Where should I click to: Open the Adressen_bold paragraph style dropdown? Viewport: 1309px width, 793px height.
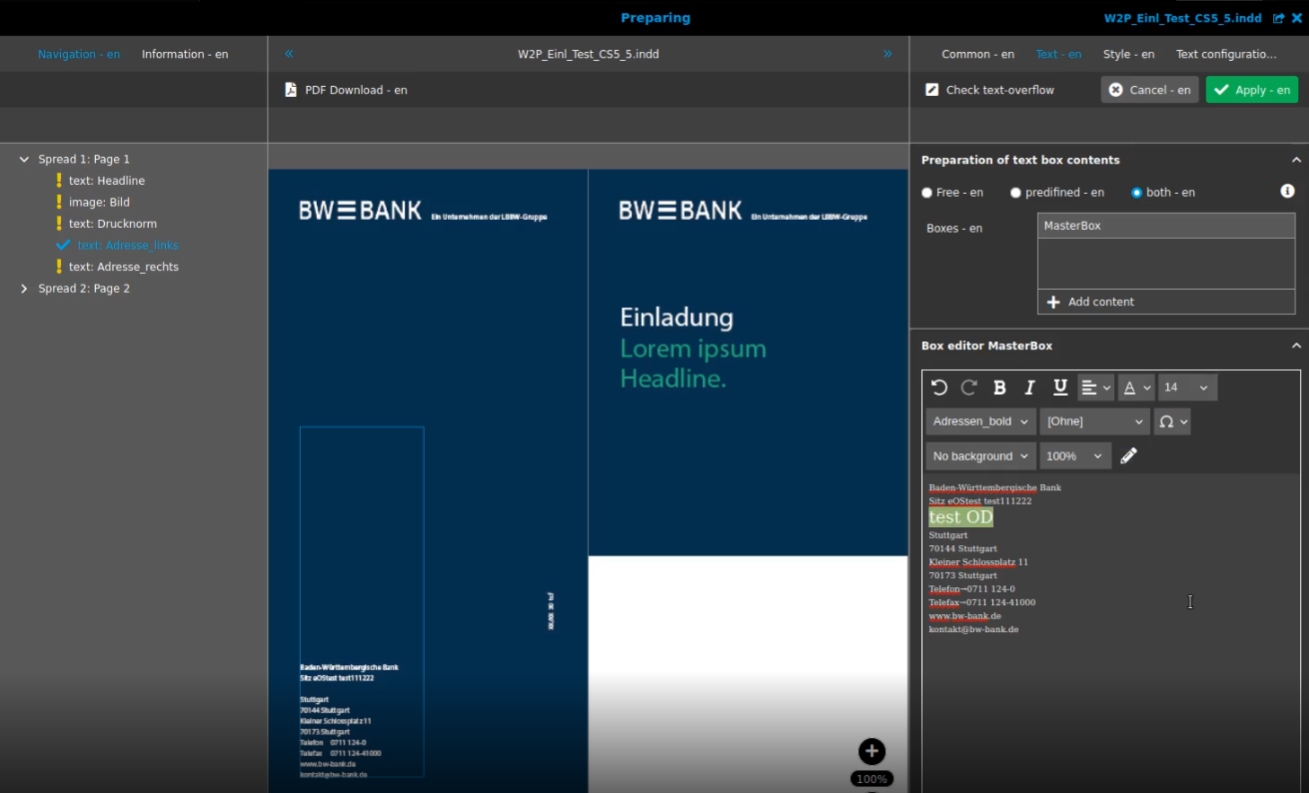980,422
